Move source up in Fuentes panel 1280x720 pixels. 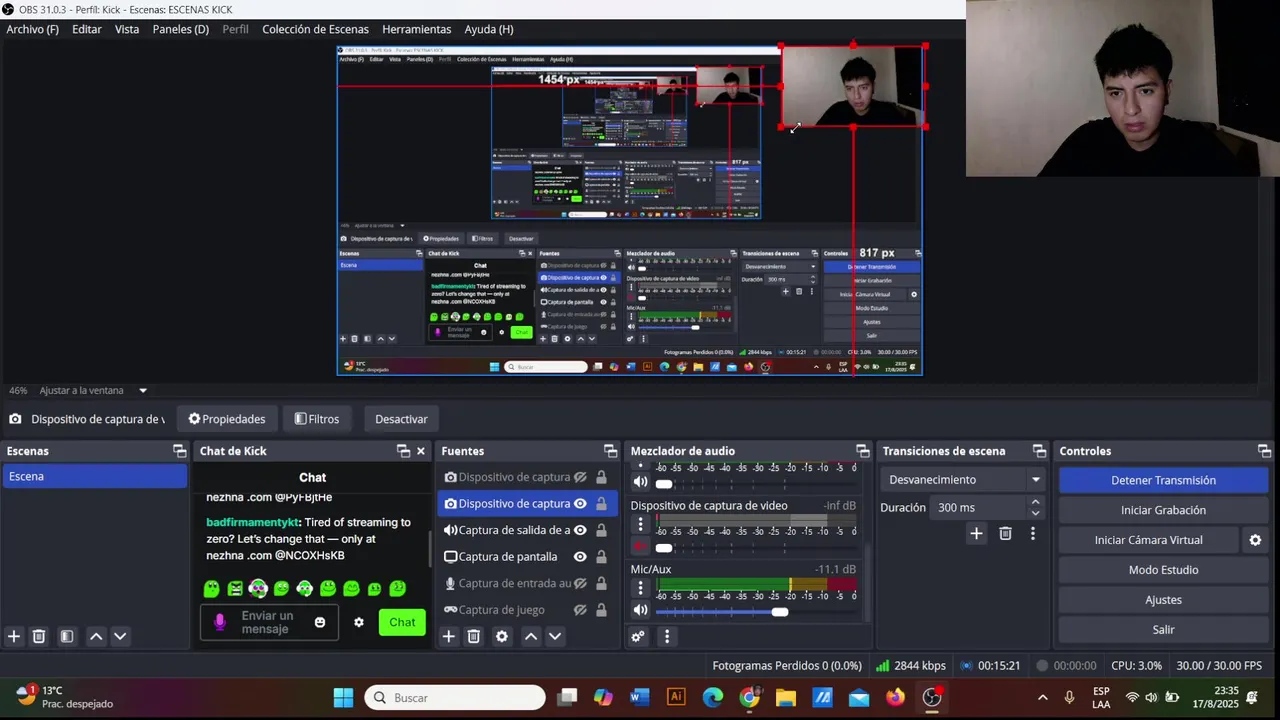(x=531, y=636)
